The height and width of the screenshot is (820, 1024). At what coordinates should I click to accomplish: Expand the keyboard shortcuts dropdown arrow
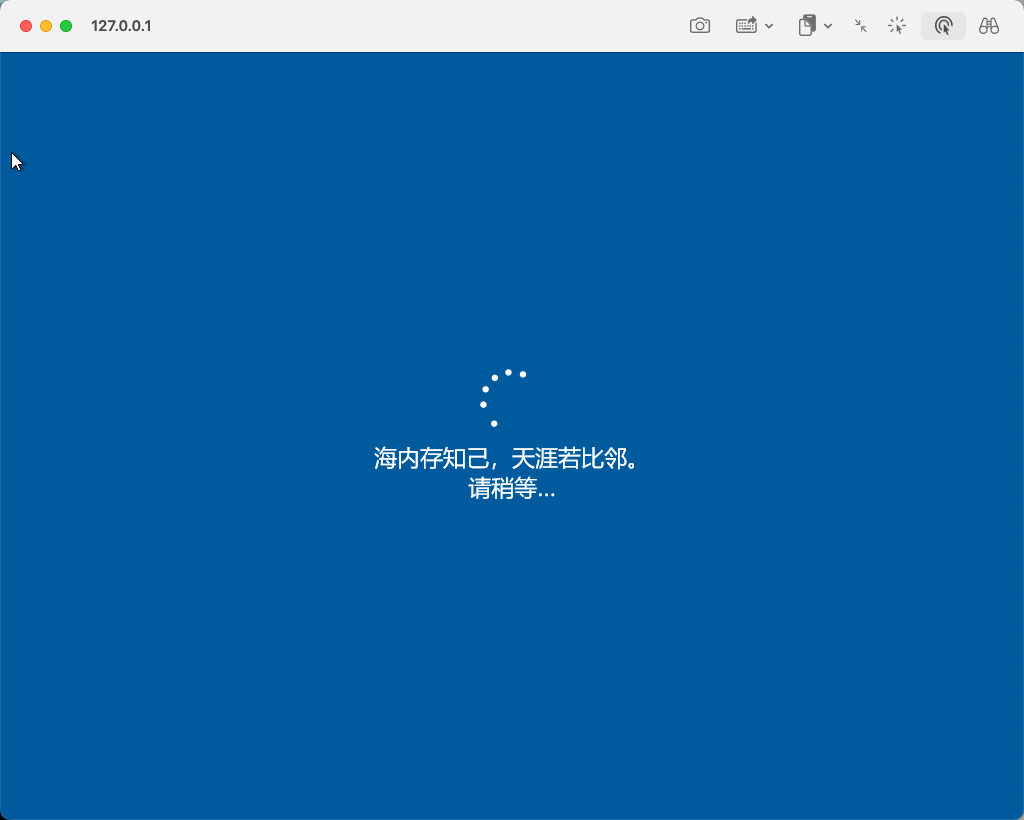(x=769, y=26)
